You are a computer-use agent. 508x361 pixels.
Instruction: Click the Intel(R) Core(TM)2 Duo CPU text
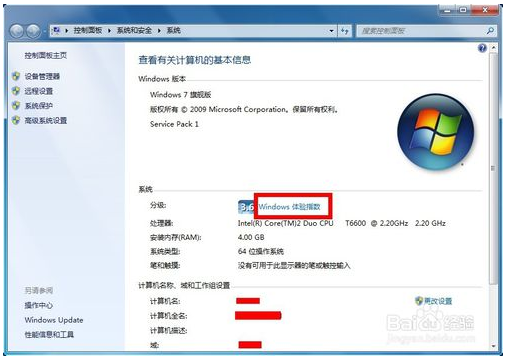point(285,223)
